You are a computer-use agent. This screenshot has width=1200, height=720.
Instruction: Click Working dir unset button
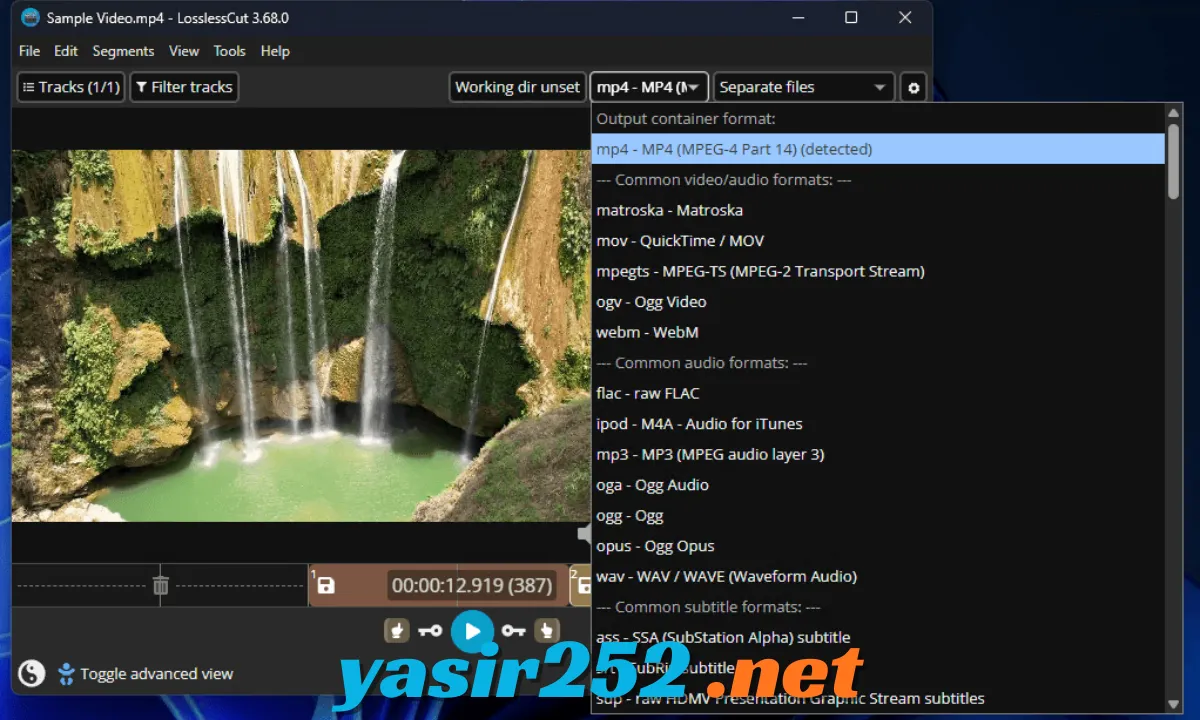click(517, 87)
